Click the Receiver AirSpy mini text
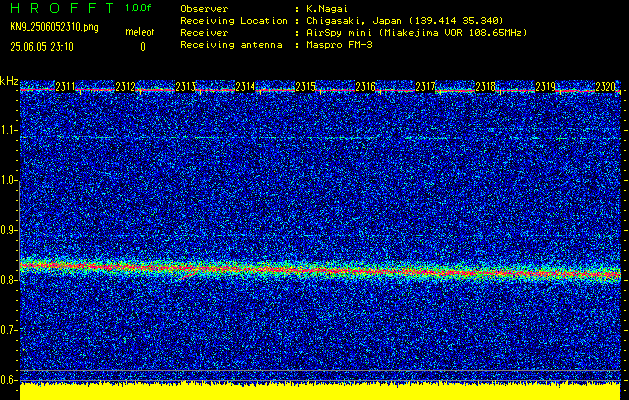Image resolution: width=629 pixels, height=400 pixels. point(416,33)
